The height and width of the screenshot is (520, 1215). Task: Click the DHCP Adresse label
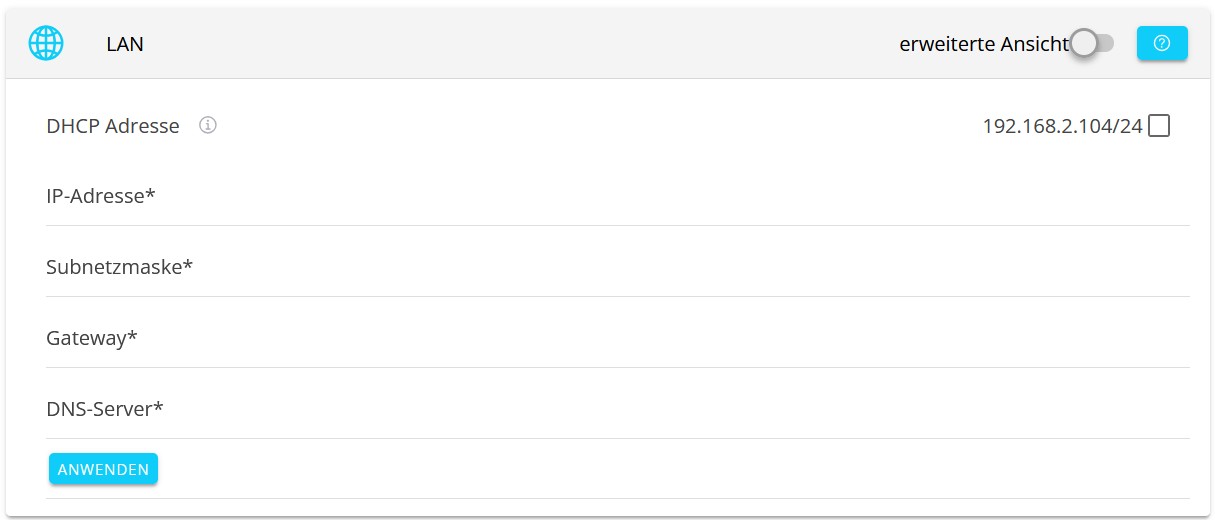click(113, 127)
